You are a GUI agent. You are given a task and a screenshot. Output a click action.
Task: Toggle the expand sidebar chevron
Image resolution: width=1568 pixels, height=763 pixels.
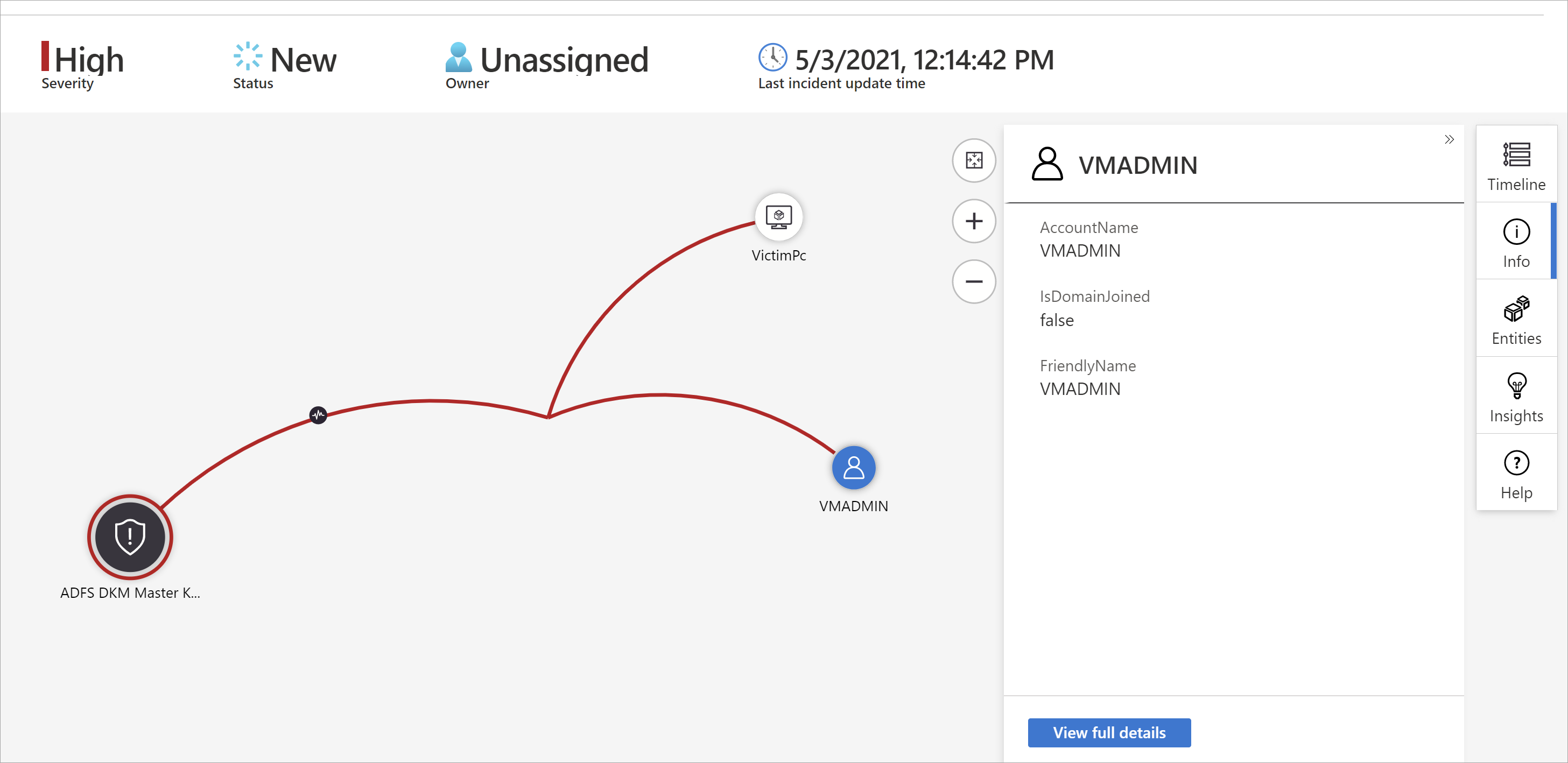(1449, 139)
